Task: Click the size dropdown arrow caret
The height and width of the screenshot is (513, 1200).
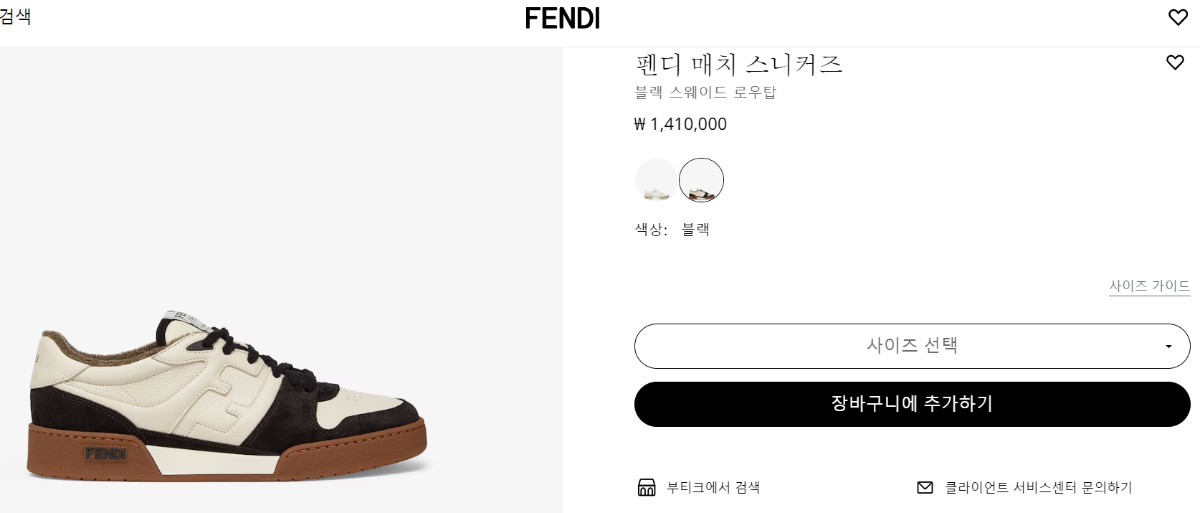Action: [x=1168, y=347]
